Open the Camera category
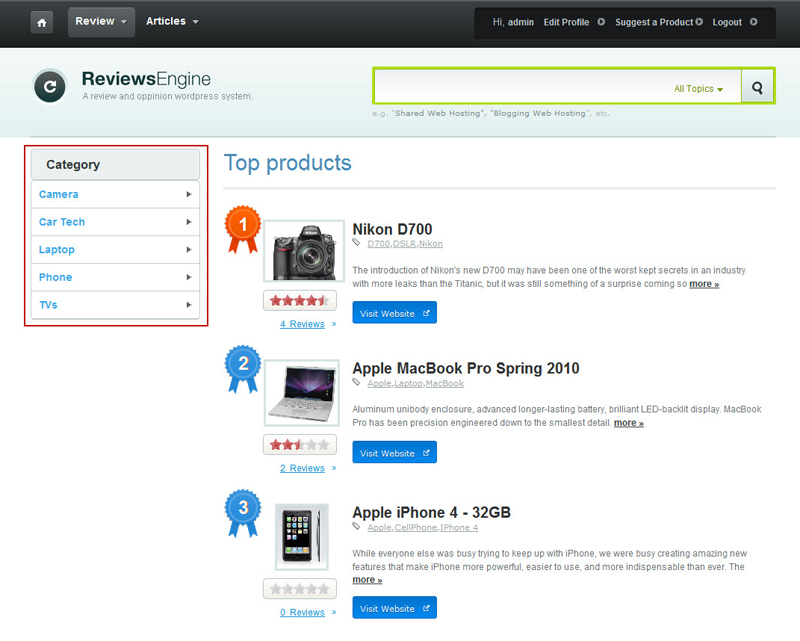The width and height of the screenshot is (800, 641). coord(59,194)
